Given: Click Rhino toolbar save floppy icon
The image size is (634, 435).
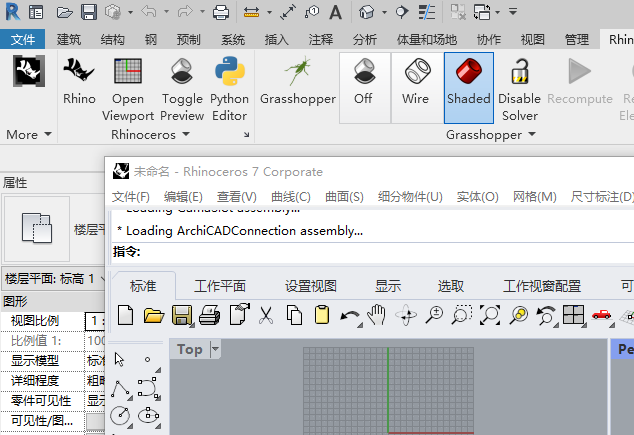Looking at the screenshot, I should tap(182, 315).
